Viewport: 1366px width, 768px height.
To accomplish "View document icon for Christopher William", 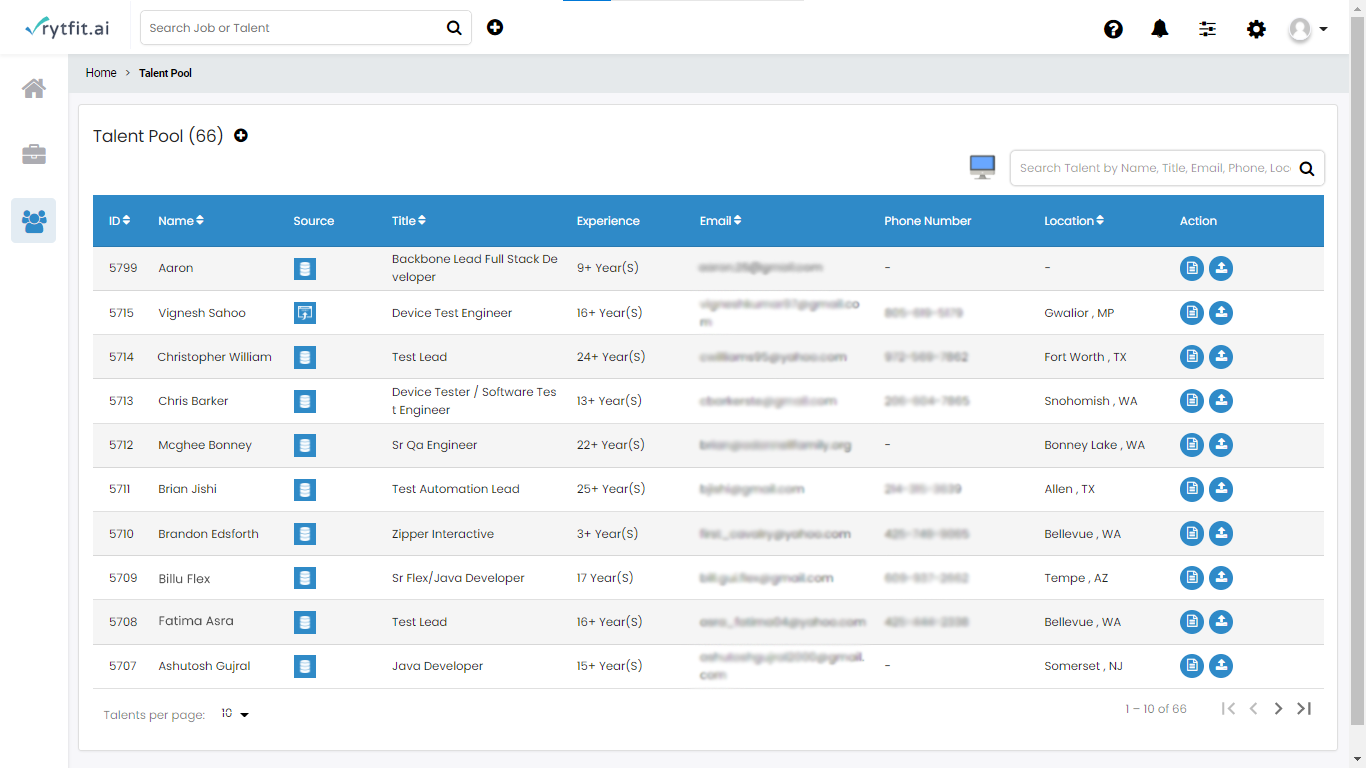I will (x=1192, y=357).
